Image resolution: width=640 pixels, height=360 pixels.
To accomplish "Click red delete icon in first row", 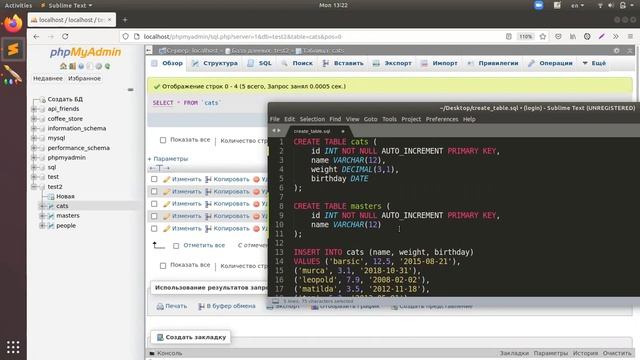I will coord(256,179).
